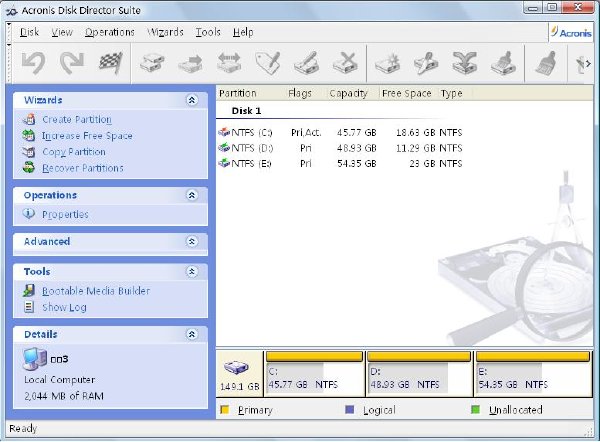Collapse the Operations panel
The width and height of the screenshot is (600, 442).
point(192,195)
